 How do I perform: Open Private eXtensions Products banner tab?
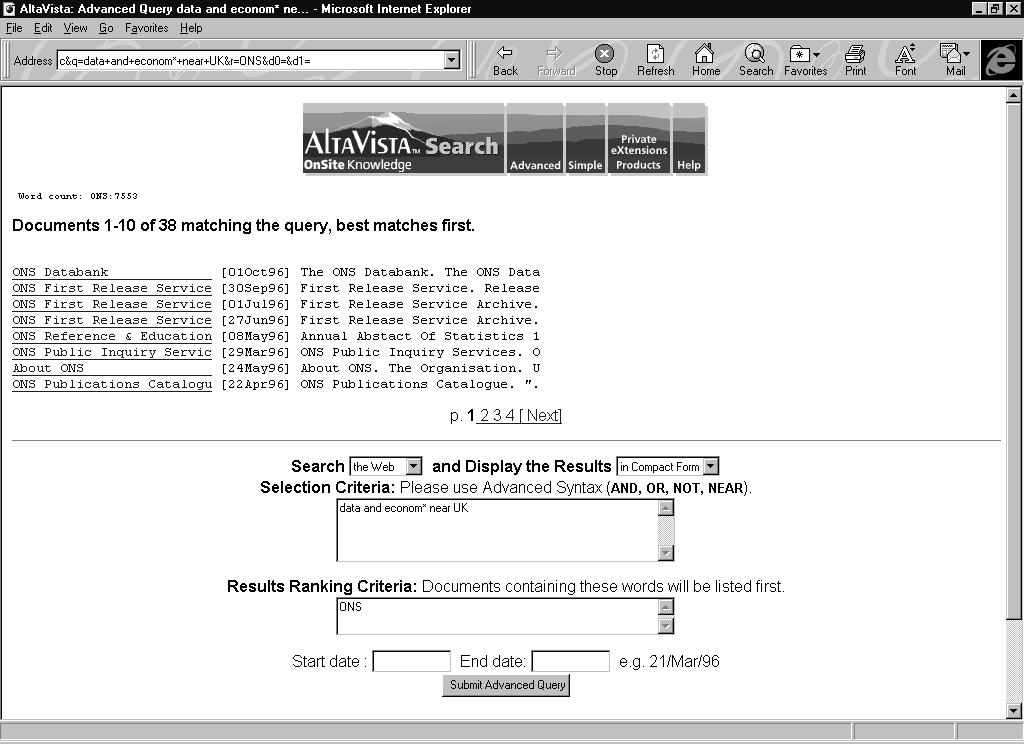point(639,138)
